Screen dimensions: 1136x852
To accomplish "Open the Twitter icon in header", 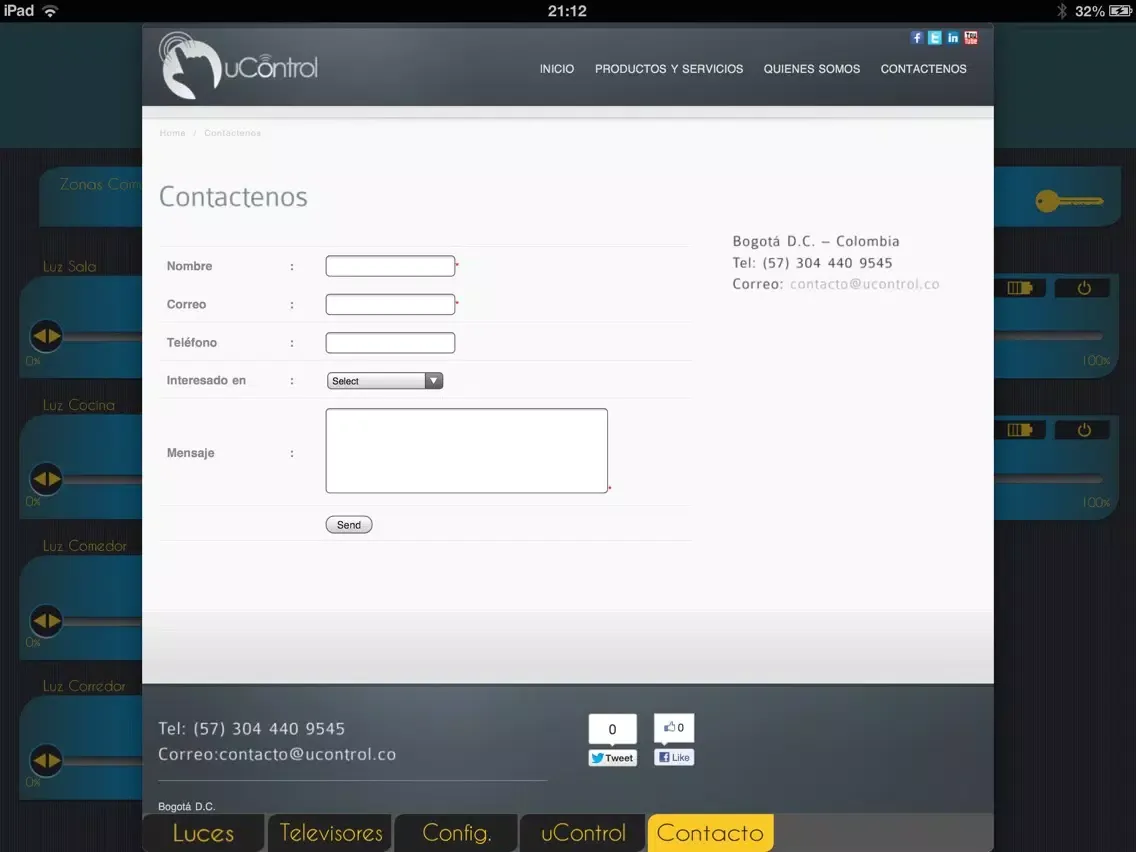I will point(934,38).
